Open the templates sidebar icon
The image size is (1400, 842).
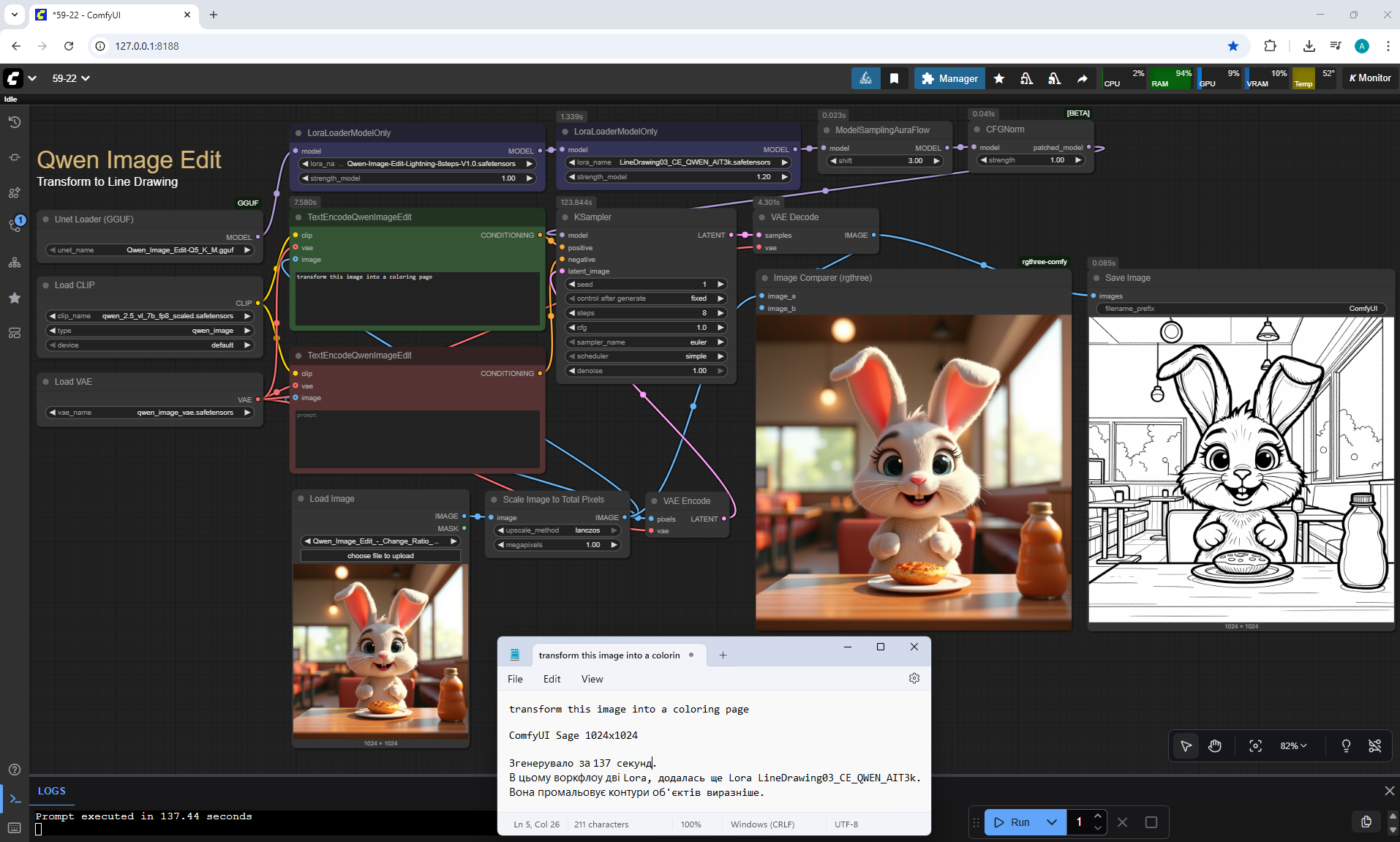point(14,333)
